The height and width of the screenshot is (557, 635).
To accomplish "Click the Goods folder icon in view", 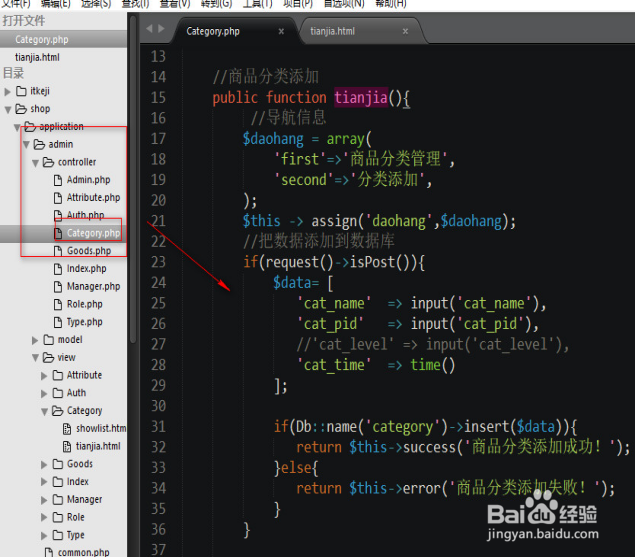I will coord(58,464).
